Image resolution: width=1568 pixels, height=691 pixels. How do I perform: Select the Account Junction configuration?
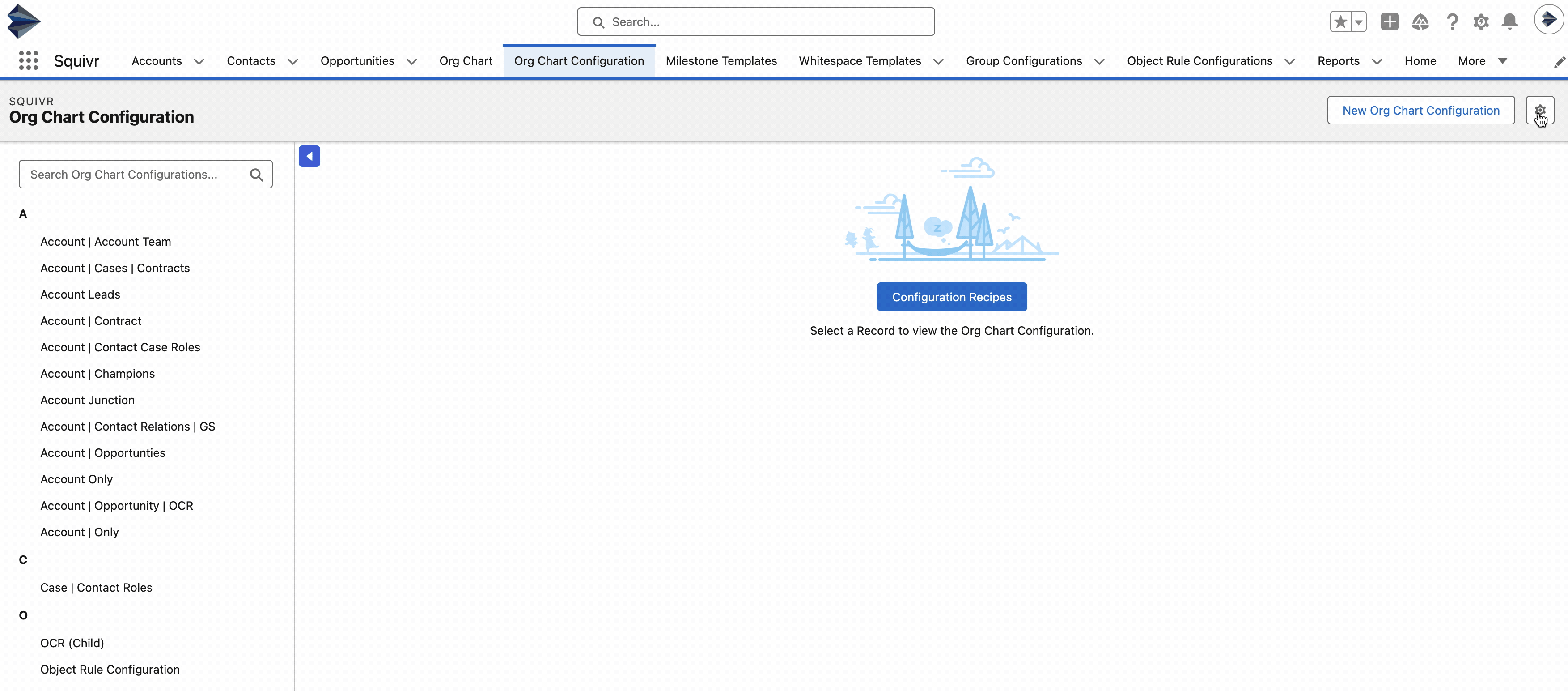pos(88,401)
